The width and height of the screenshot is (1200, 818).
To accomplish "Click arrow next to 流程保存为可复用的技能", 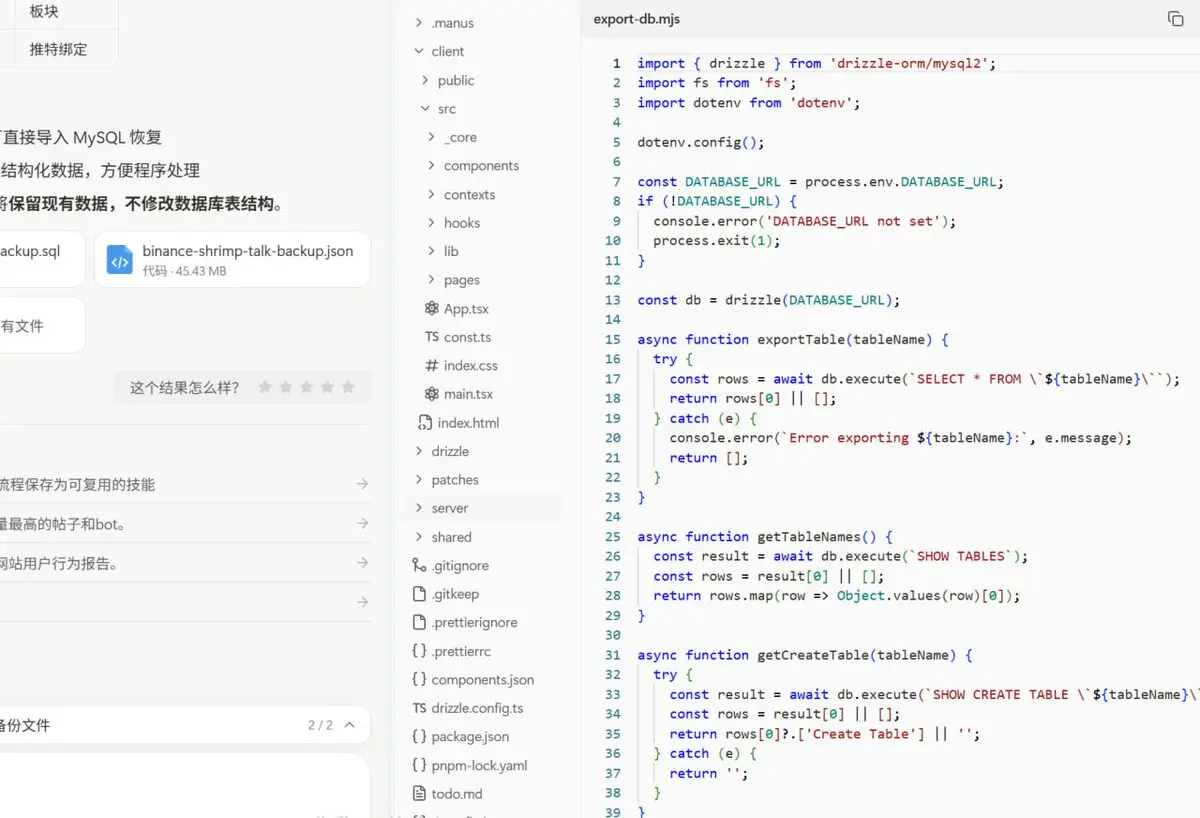I will (362, 484).
